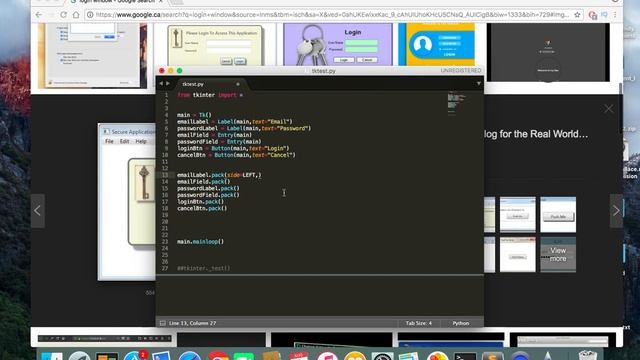Close the Google image preview panel
This screenshot has height=360, width=640.
(609, 109)
